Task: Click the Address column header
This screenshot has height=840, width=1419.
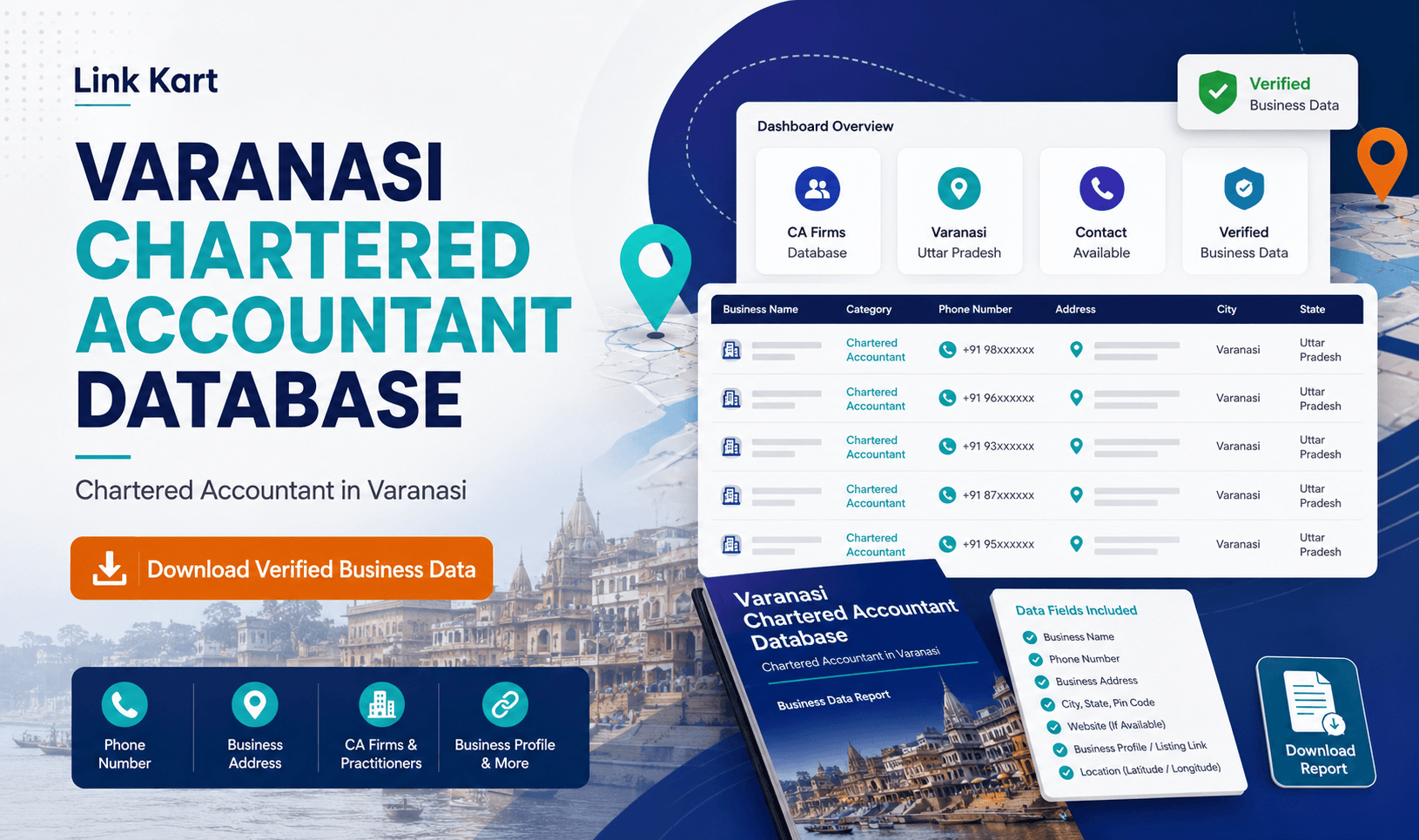Action: 1075,309
